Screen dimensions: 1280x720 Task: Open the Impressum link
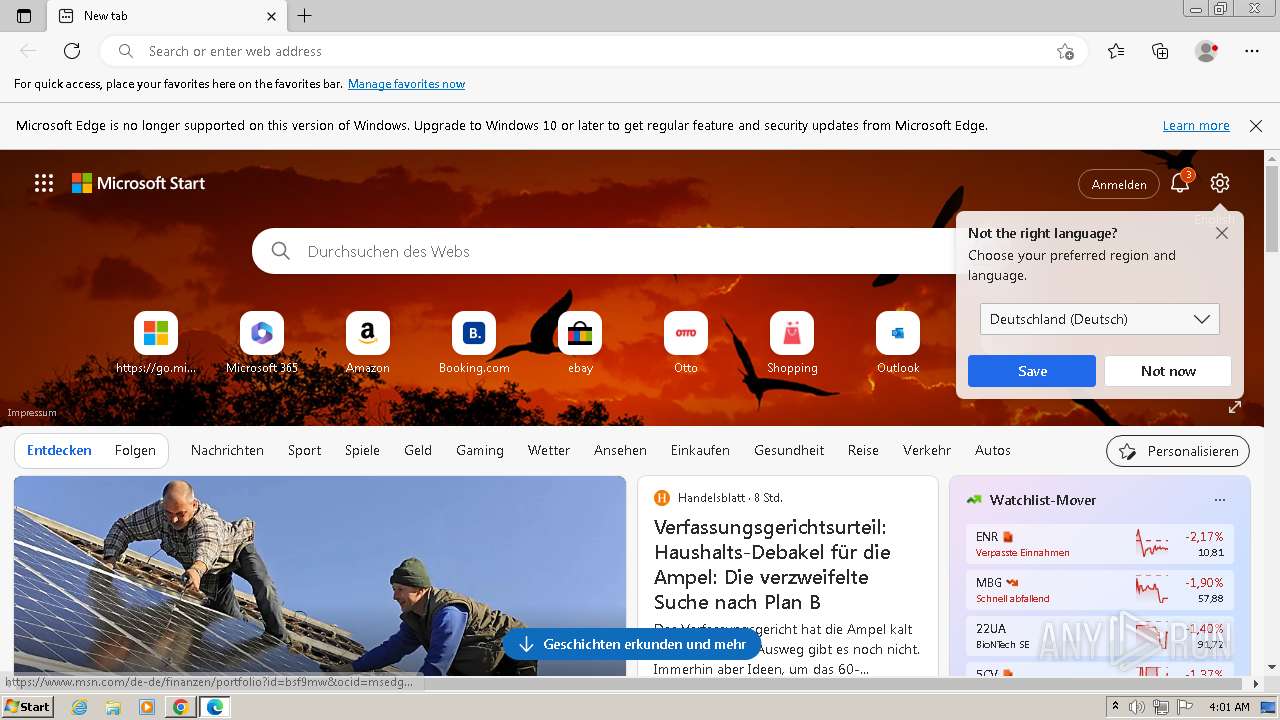click(32, 412)
